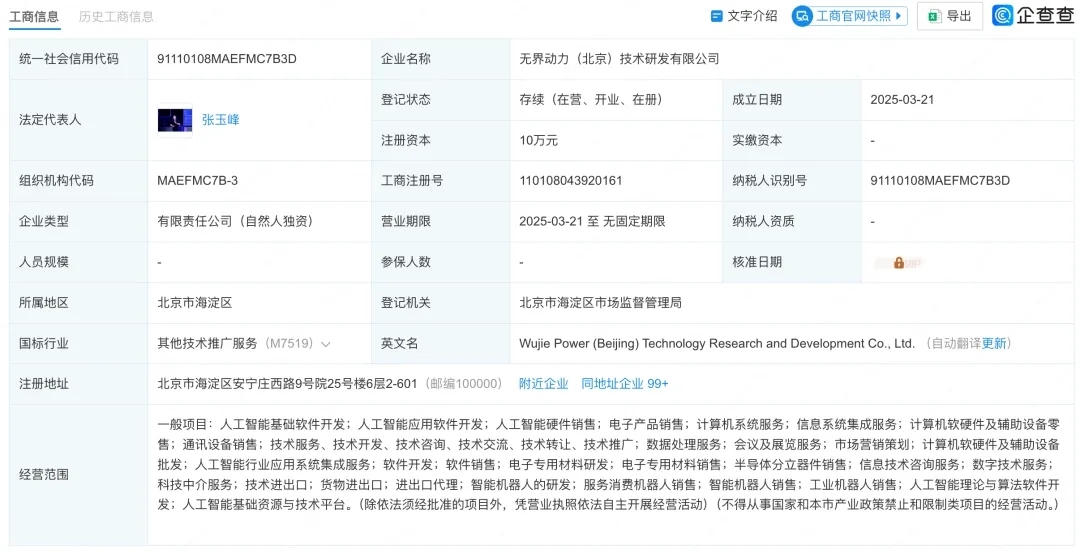Click the lock icon beside 核准日期
The image size is (1080, 553).
pos(899,263)
